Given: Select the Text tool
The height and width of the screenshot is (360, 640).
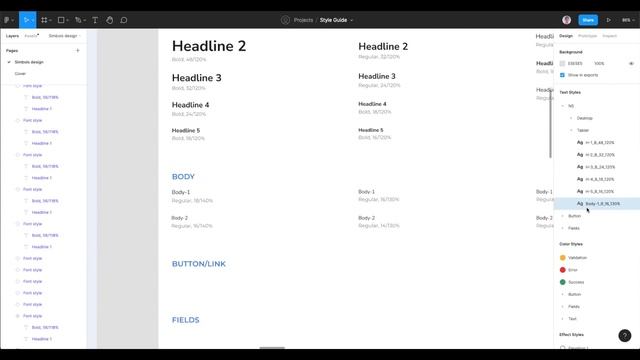Looking at the screenshot, I should 95,20.
